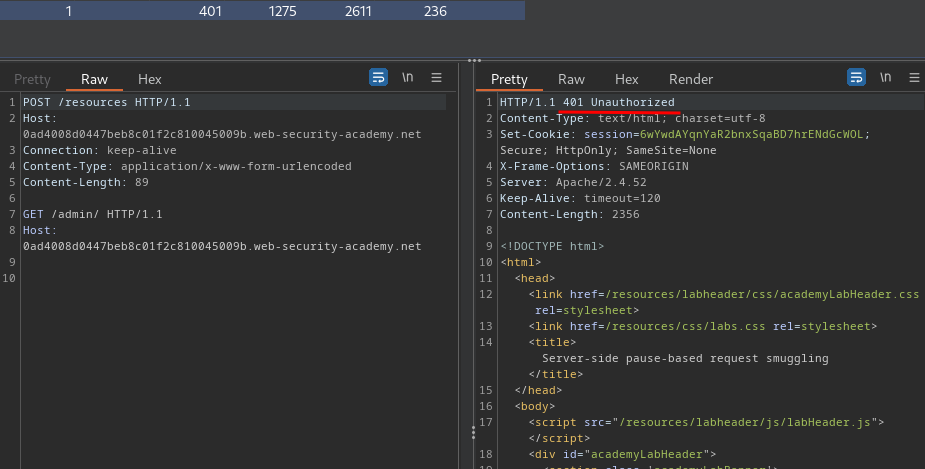Click the 2611 value in results row
The image size is (925, 469).
[358, 11]
